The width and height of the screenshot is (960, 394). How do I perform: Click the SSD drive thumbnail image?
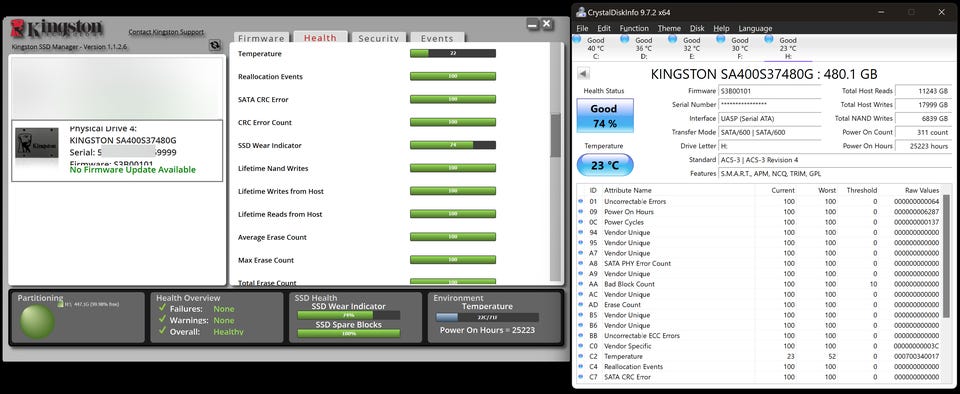pyautogui.click(x=37, y=143)
